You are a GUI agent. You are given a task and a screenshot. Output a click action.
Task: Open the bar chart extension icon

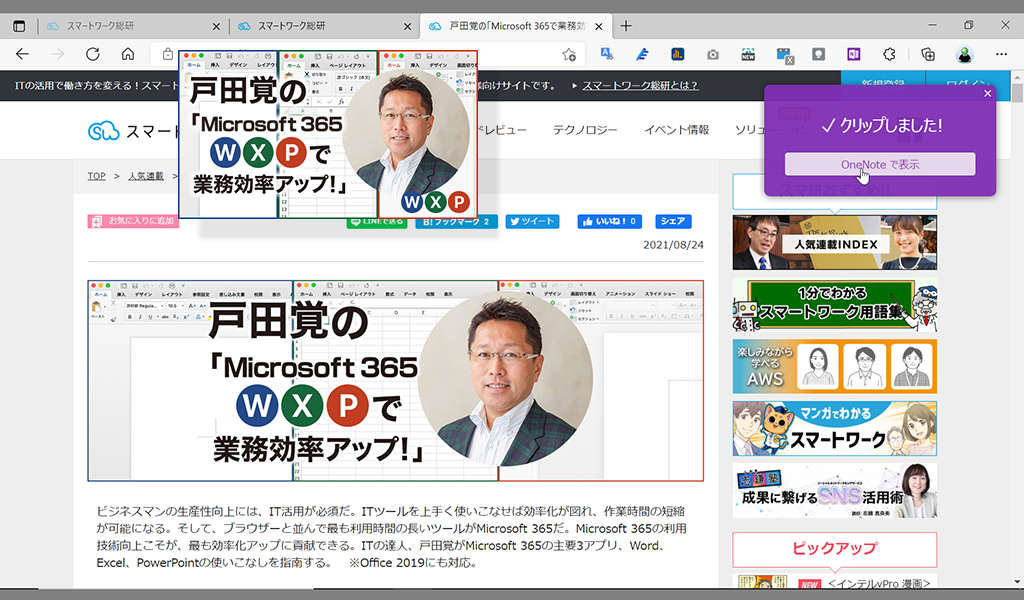pyautogui.click(x=678, y=54)
